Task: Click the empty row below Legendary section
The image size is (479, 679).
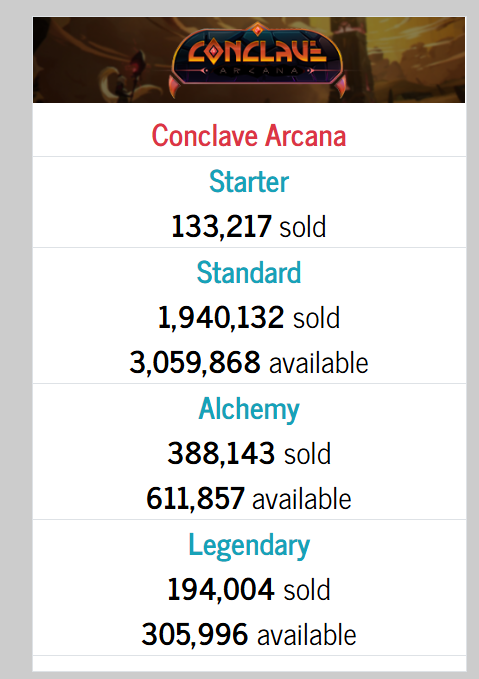Action: 249,663
